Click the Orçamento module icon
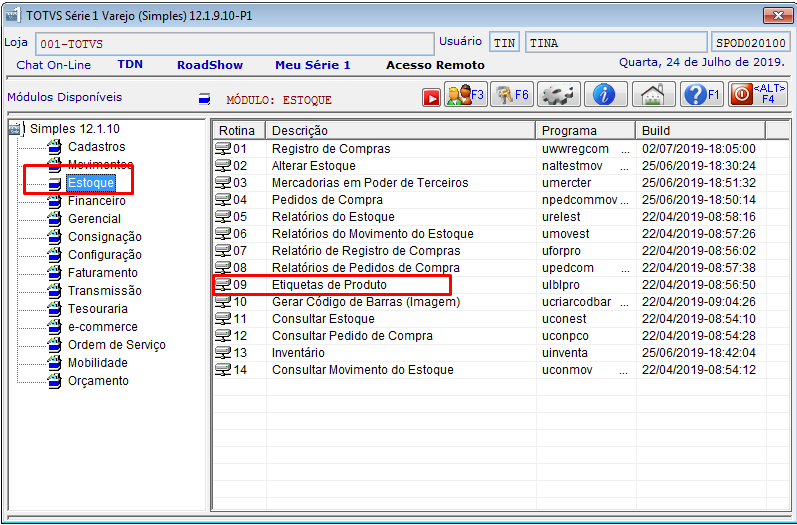Viewport: 797px width, 525px height. click(55, 381)
